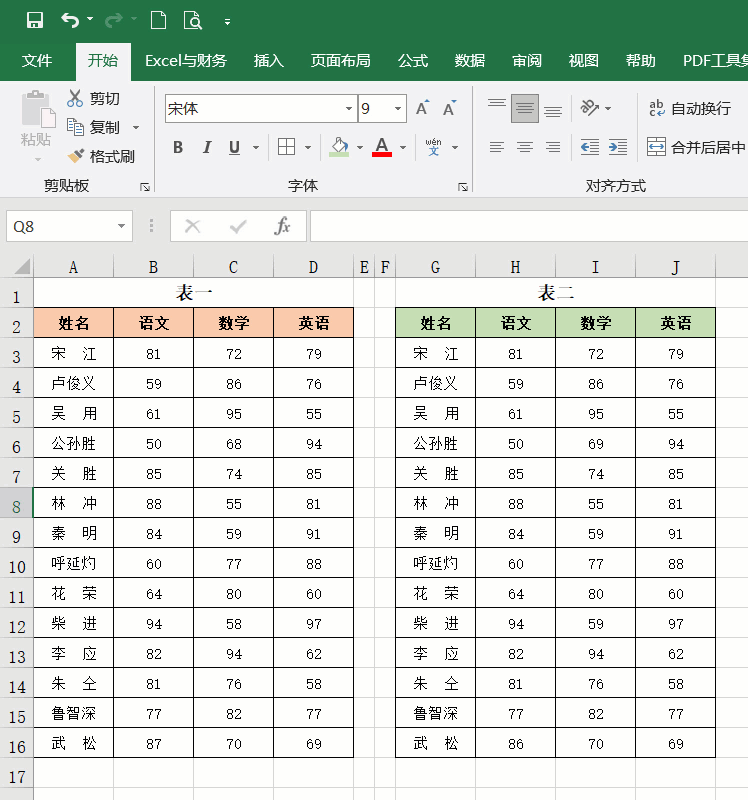The height and width of the screenshot is (800, 748).
Task: Select Align Right icon
Action: click(553, 147)
